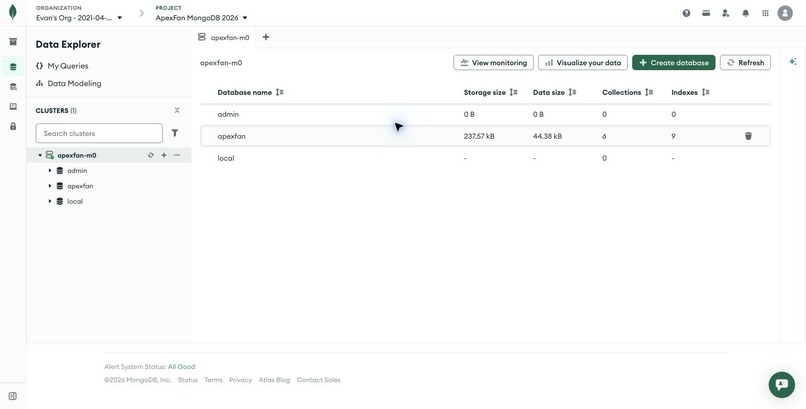
Task: Sort by Storage size column
Action: pyautogui.click(x=514, y=92)
